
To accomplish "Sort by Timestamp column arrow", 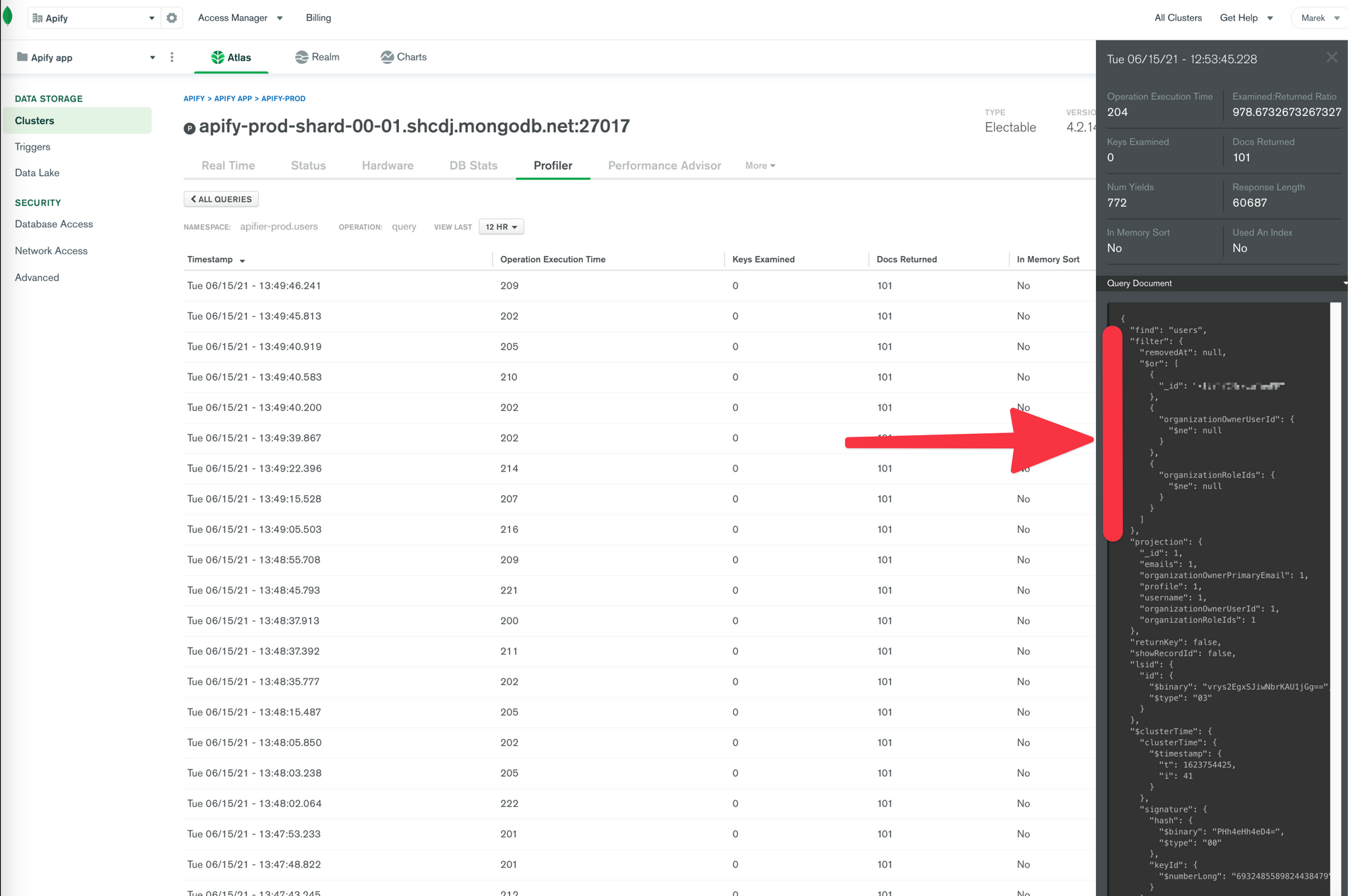I will [242, 260].
